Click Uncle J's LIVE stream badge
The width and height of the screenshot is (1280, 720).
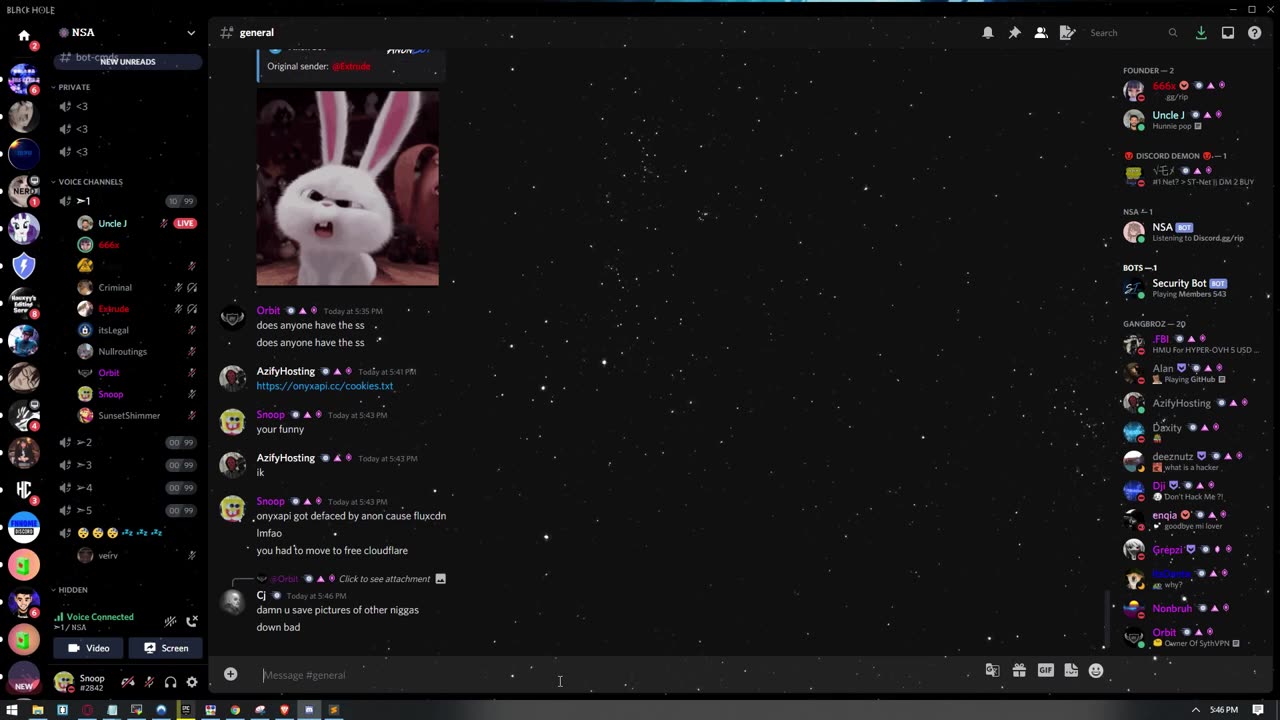[185, 223]
